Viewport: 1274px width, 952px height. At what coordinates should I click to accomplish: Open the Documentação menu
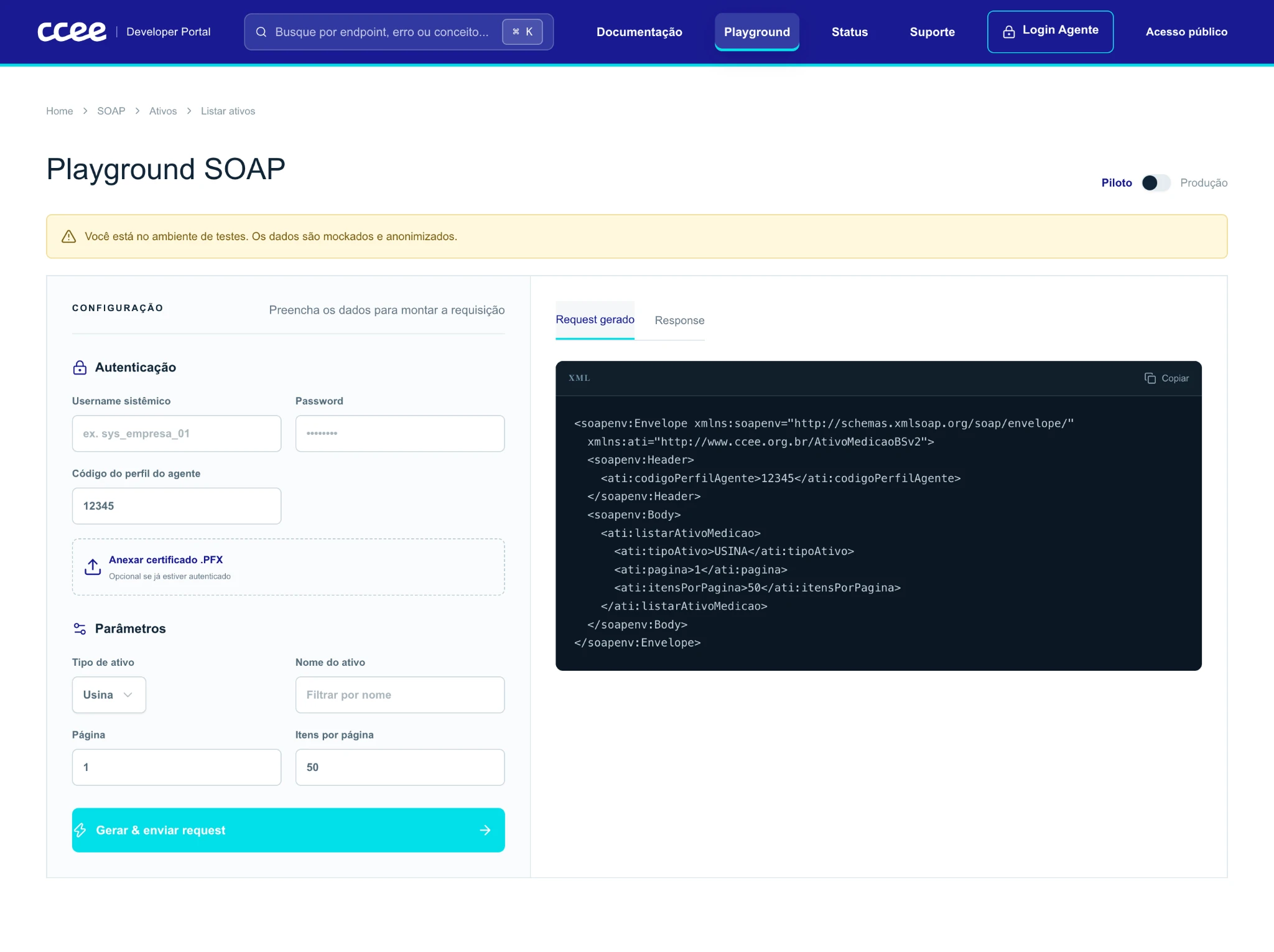tap(639, 32)
